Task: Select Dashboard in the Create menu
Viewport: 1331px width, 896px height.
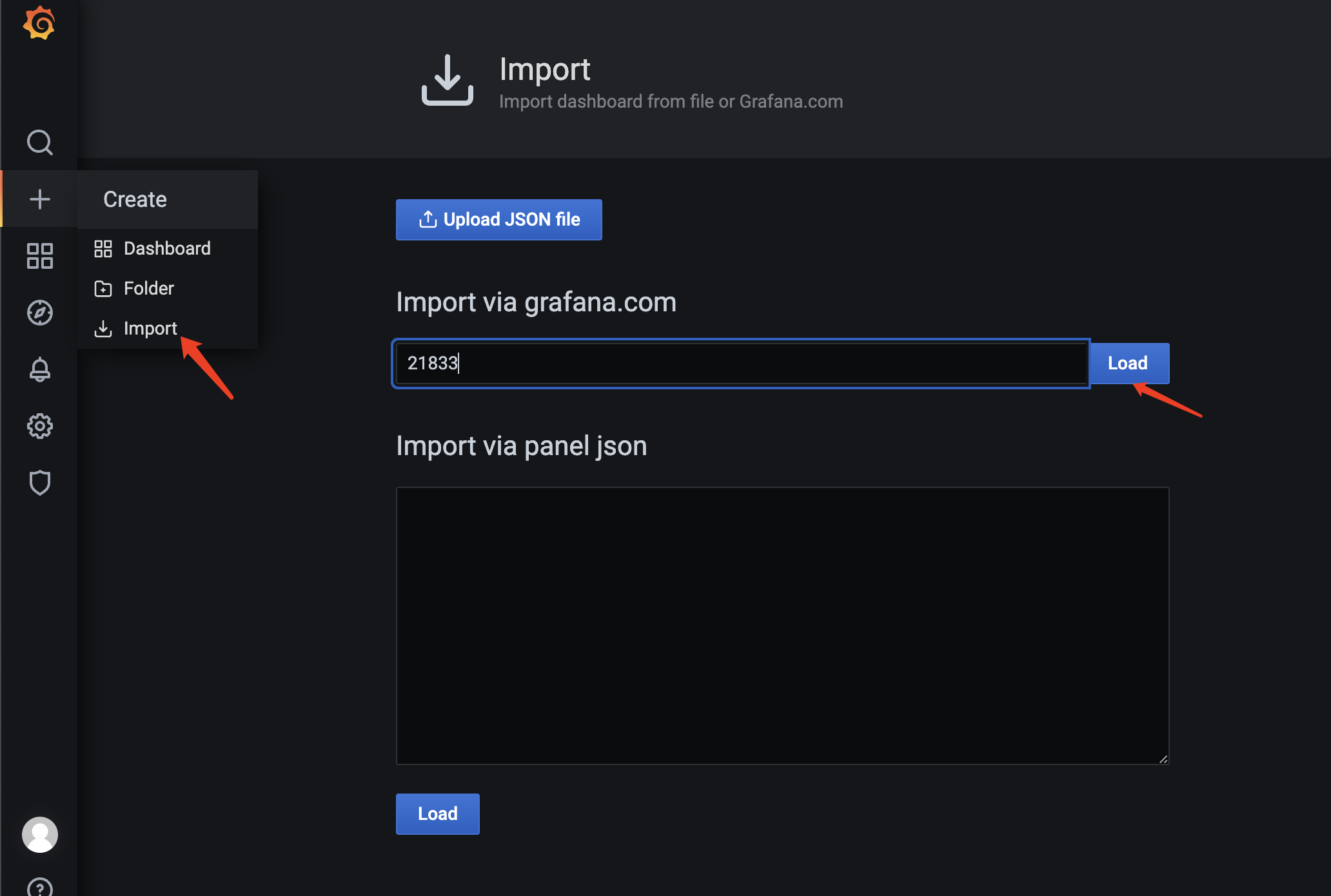Action: point(166,249)
